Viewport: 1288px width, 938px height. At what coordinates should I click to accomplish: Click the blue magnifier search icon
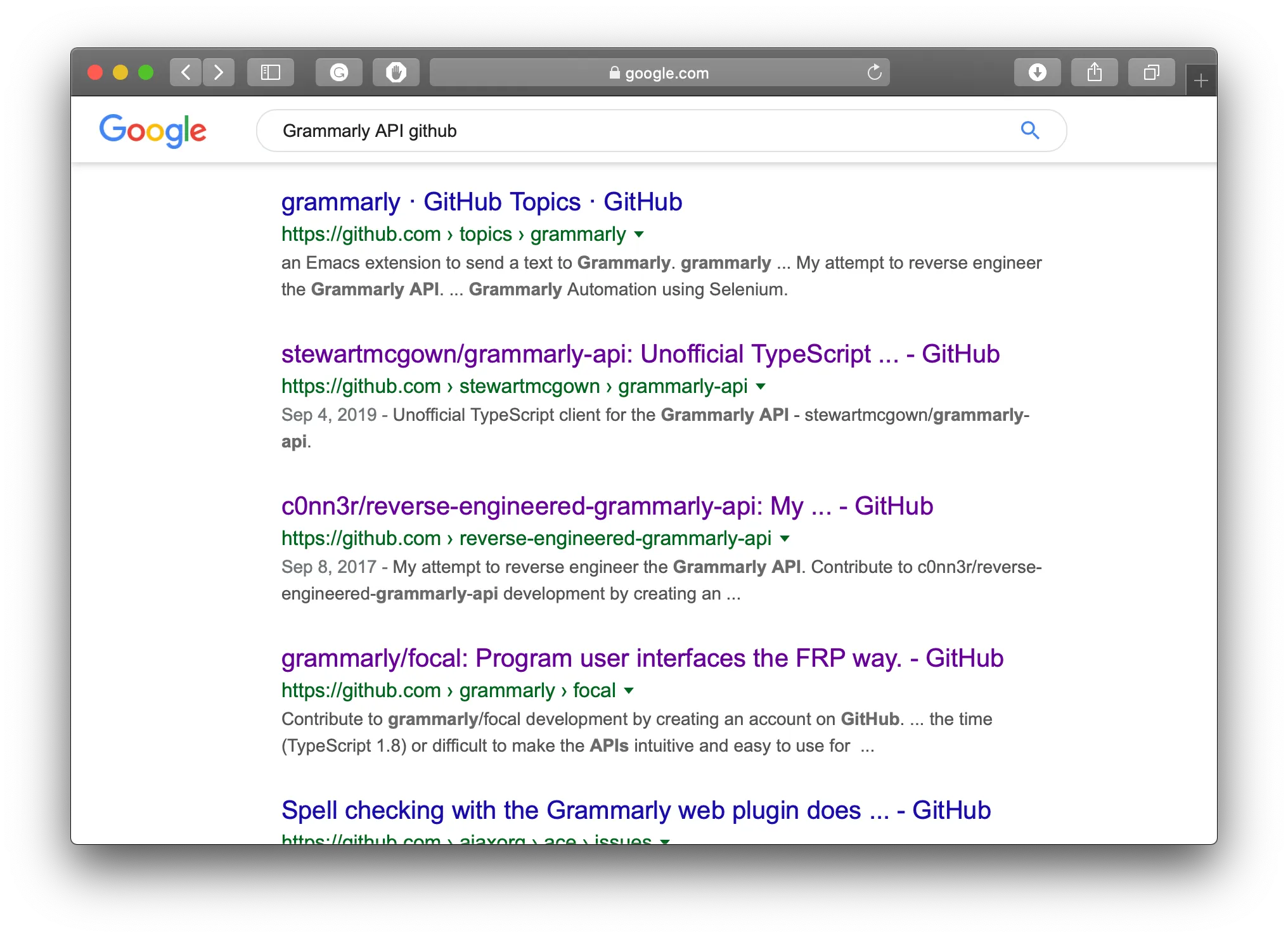pyautogui.click(x=1030, y=131)
